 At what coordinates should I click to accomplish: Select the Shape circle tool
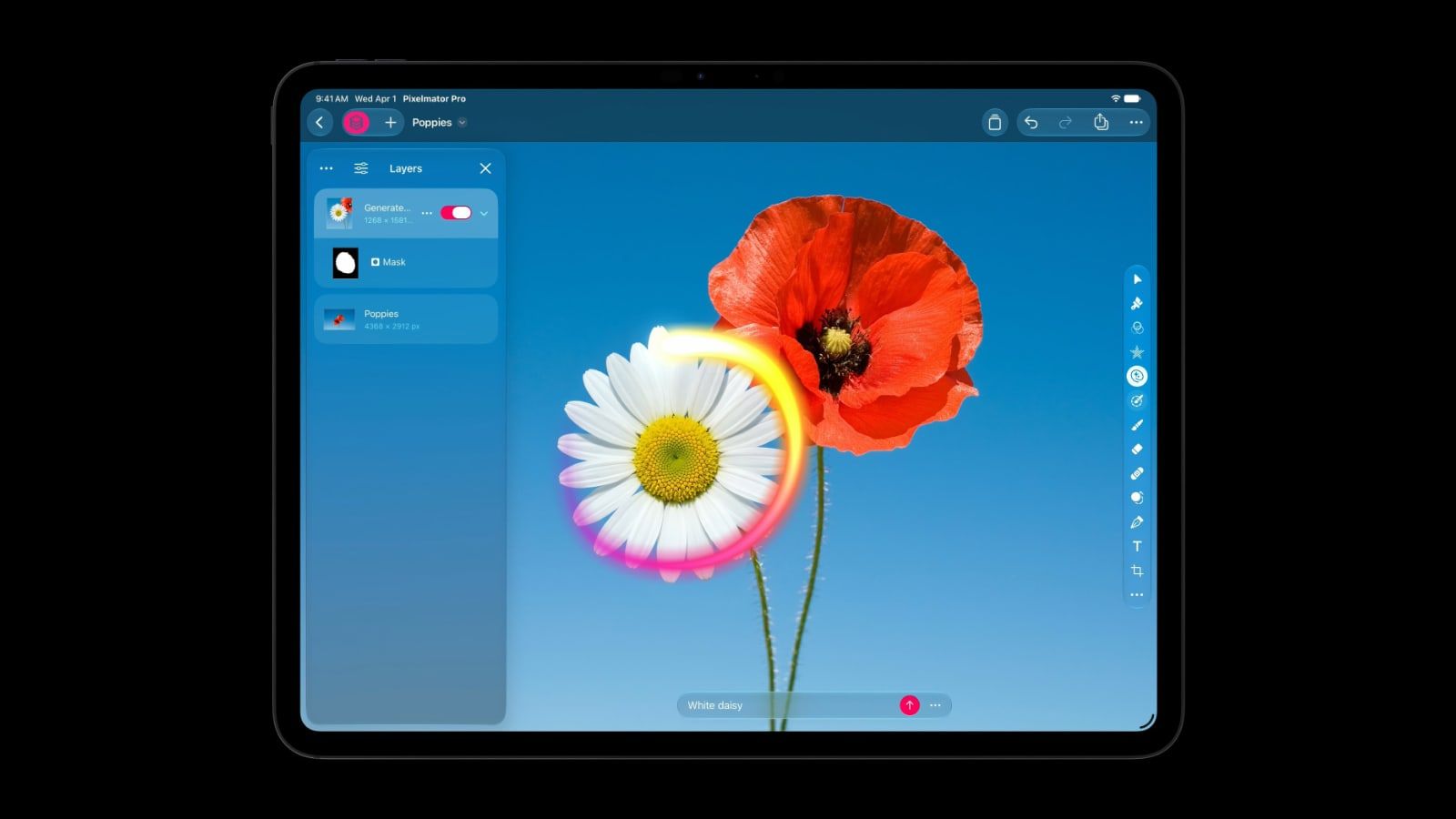(1137, 498)
